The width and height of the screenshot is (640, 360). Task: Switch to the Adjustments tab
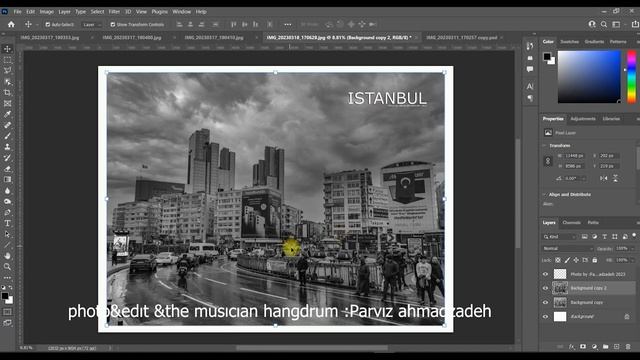coord(582,119)
